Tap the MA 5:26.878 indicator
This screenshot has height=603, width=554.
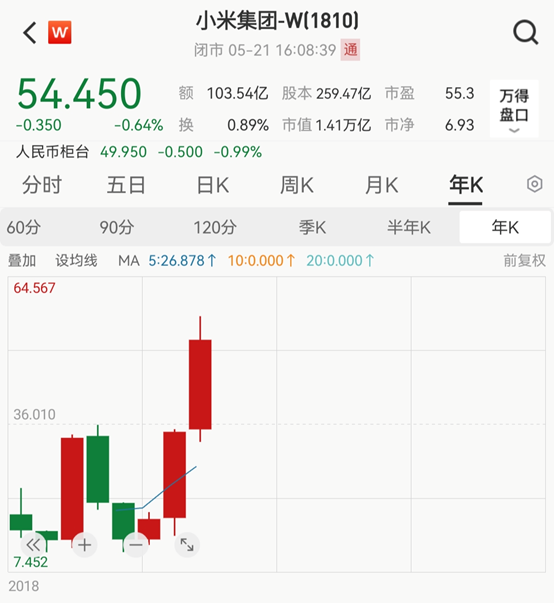point(183,261)
